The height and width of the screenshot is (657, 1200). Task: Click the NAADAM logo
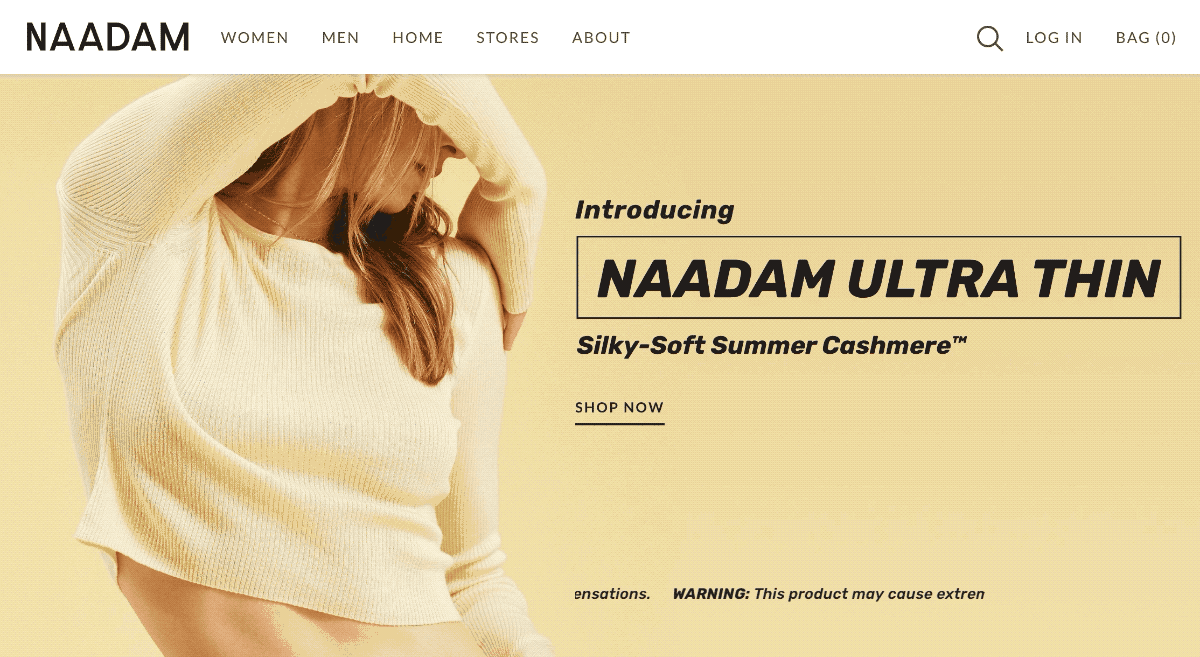(107, 38)
